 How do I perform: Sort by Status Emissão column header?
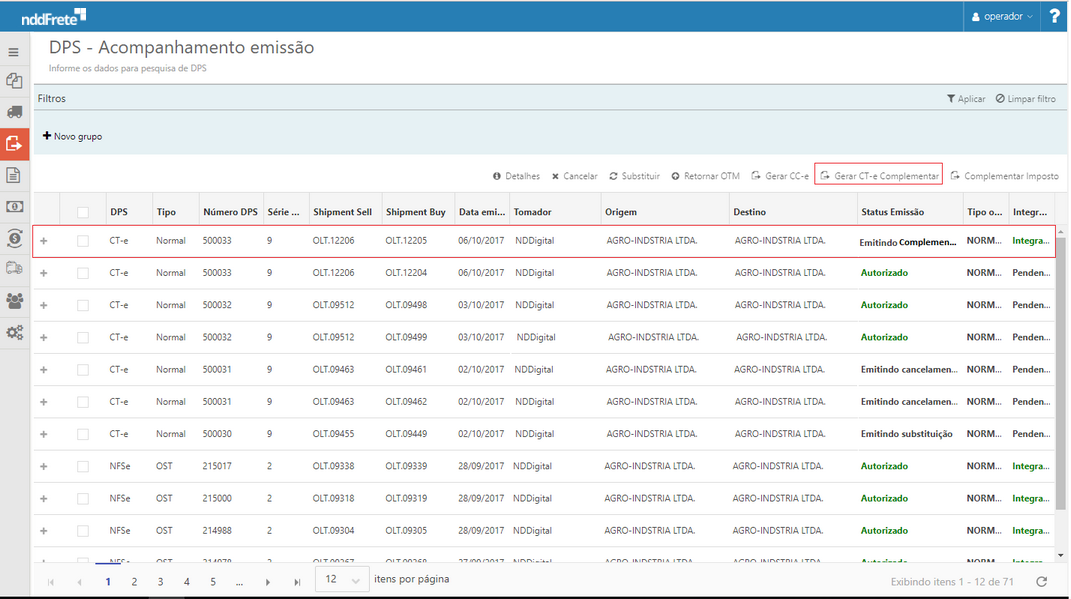coord(892,212)
